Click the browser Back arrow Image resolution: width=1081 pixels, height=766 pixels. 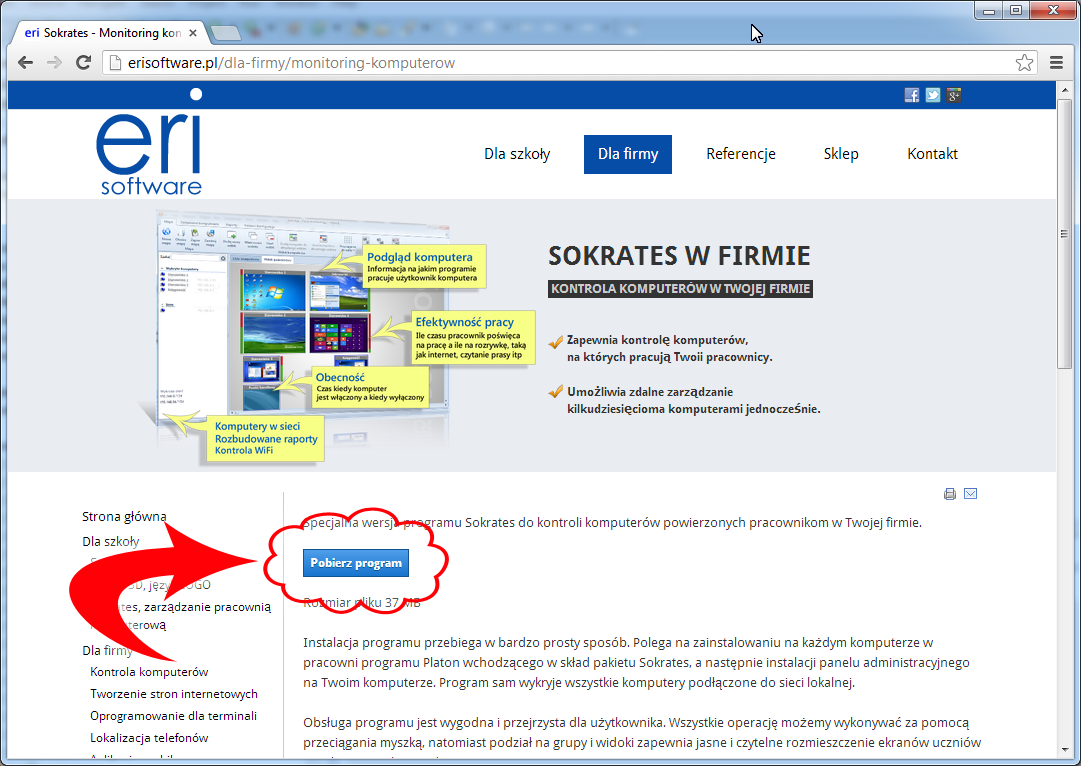26,63
